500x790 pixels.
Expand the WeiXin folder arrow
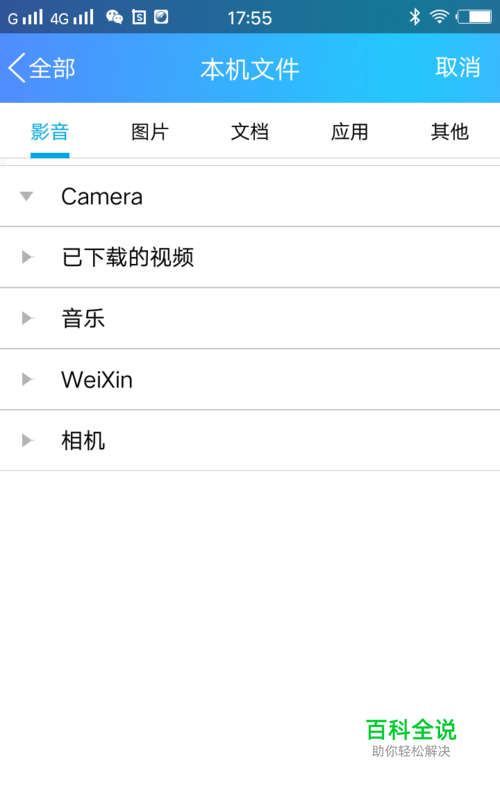pyautogui.click(x=27, y=379)
